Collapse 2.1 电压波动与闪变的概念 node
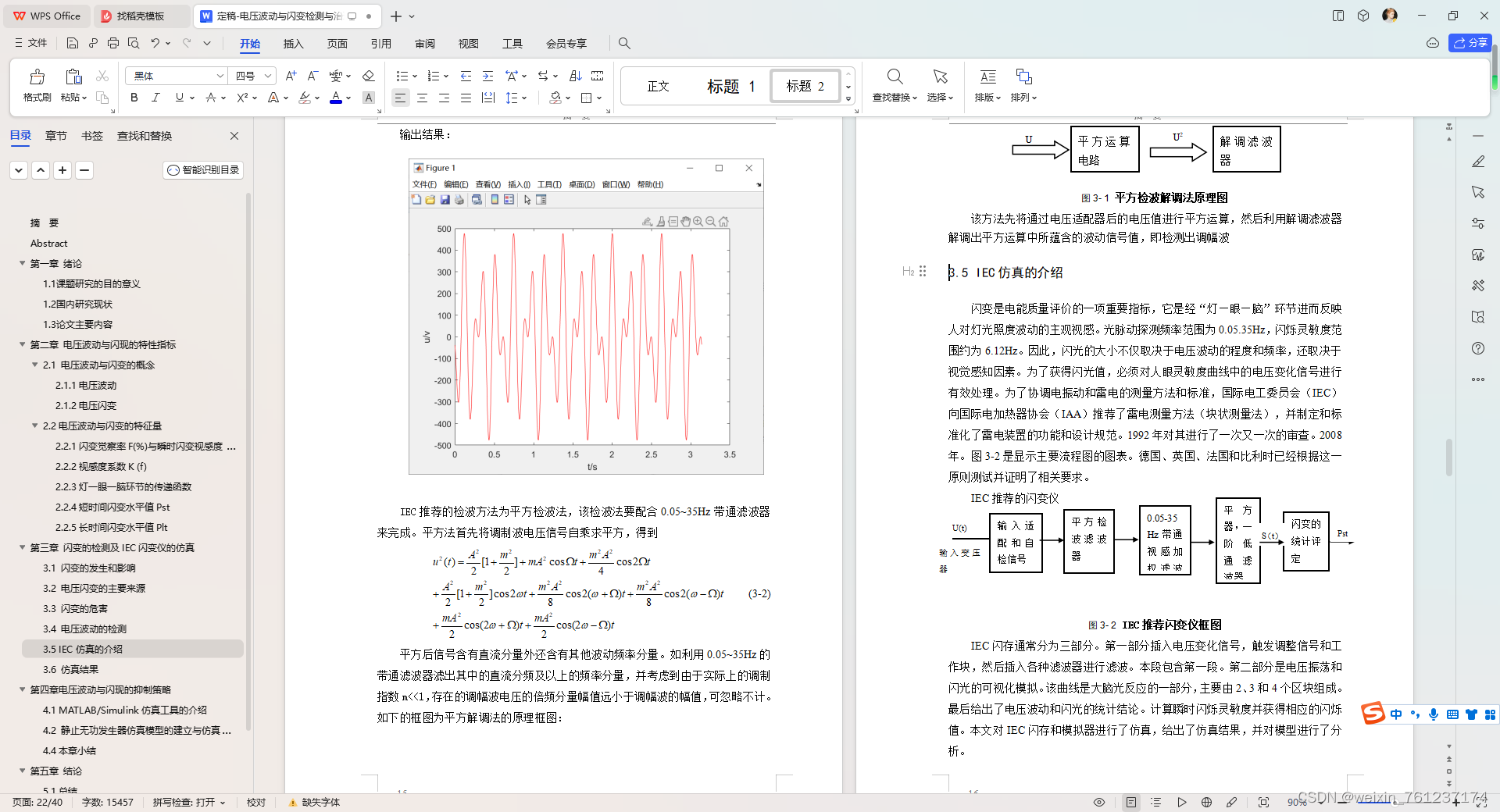The height and width of the screenshot is (812, 1500). (x=35, y=365)
